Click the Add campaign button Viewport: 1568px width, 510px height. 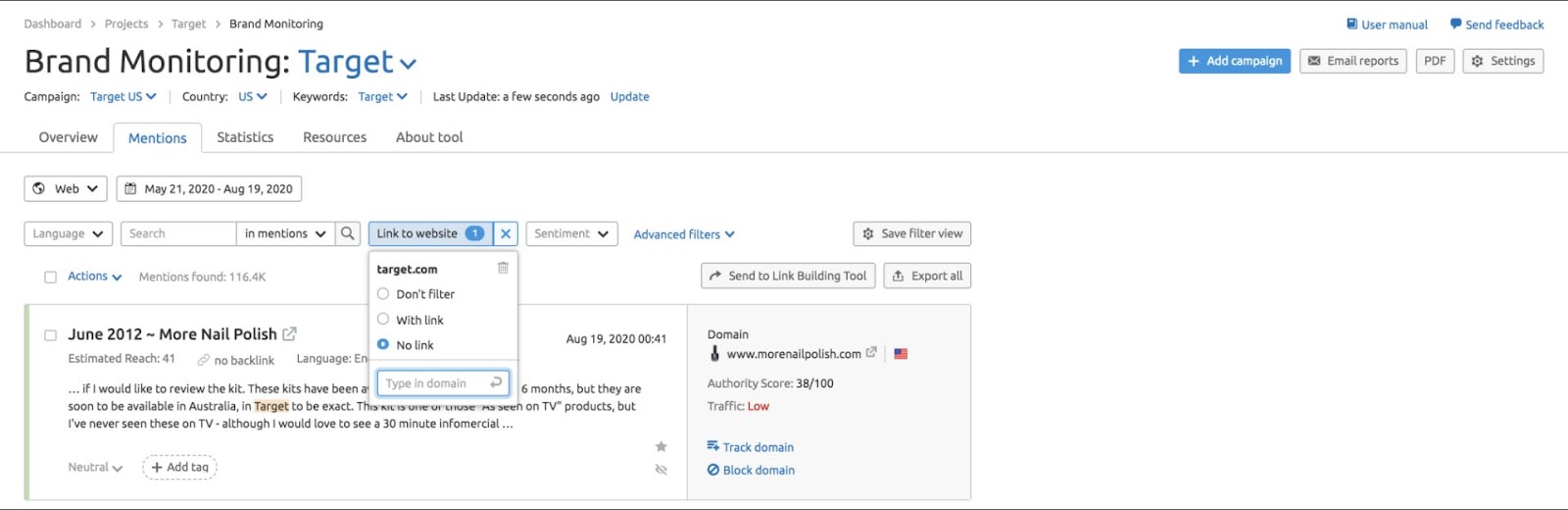[1235, 61]
